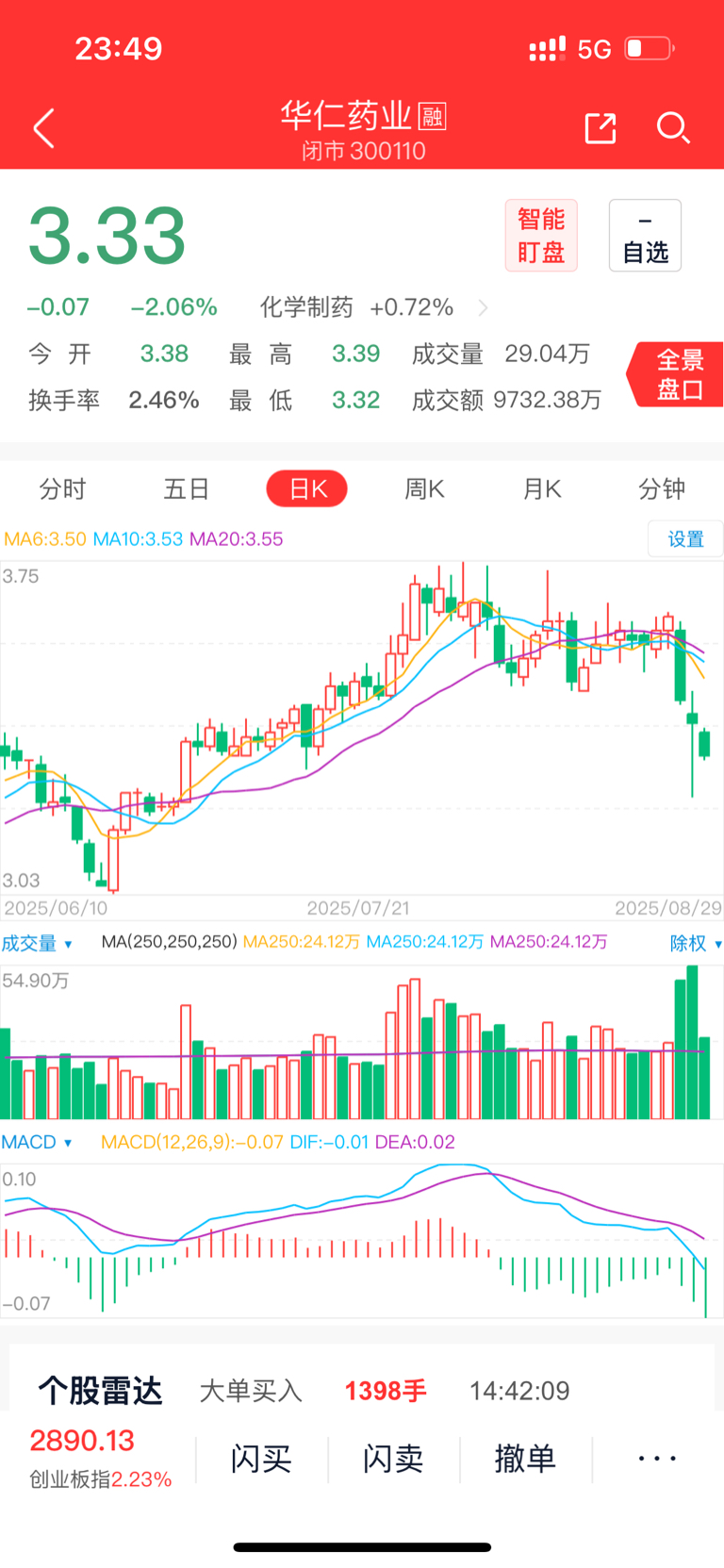Tap the 换手率 2.46% value
The image size is (724, 1568).
coord(164,400)
